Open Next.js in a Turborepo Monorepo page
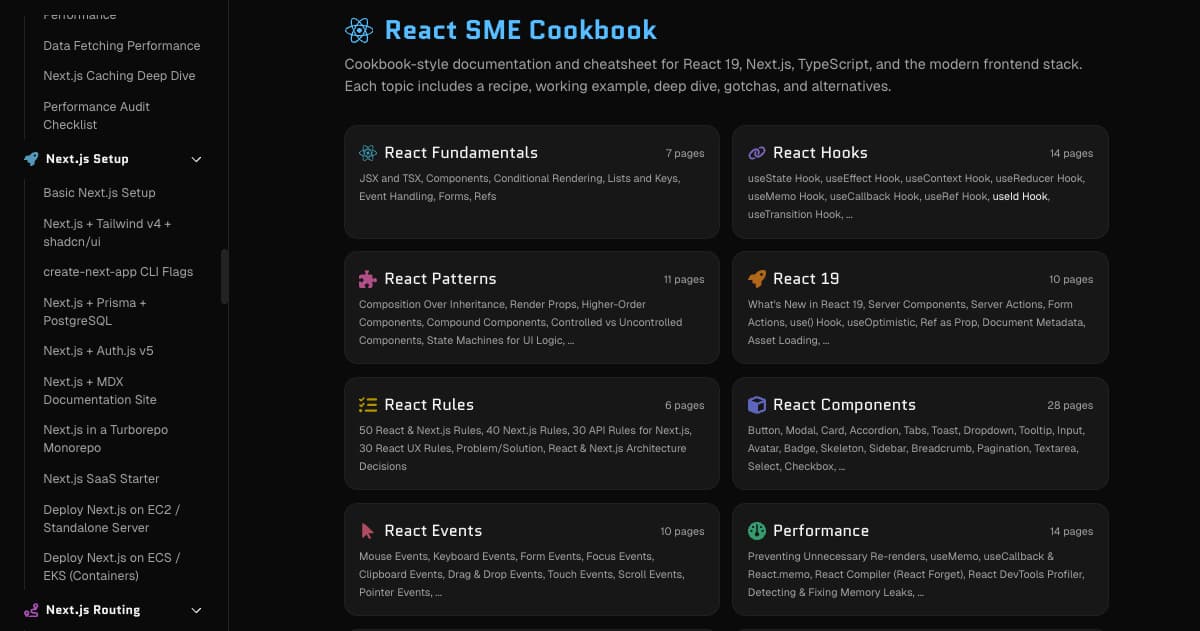 105,439
